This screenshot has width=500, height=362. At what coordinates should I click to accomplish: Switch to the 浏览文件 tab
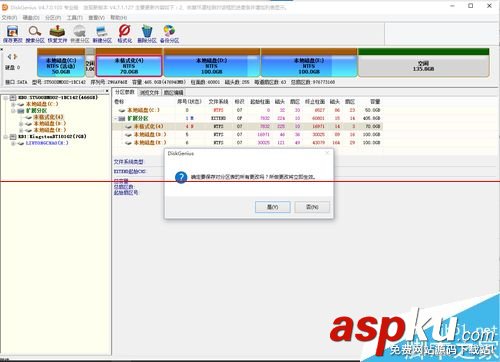[x=149, y=92]
